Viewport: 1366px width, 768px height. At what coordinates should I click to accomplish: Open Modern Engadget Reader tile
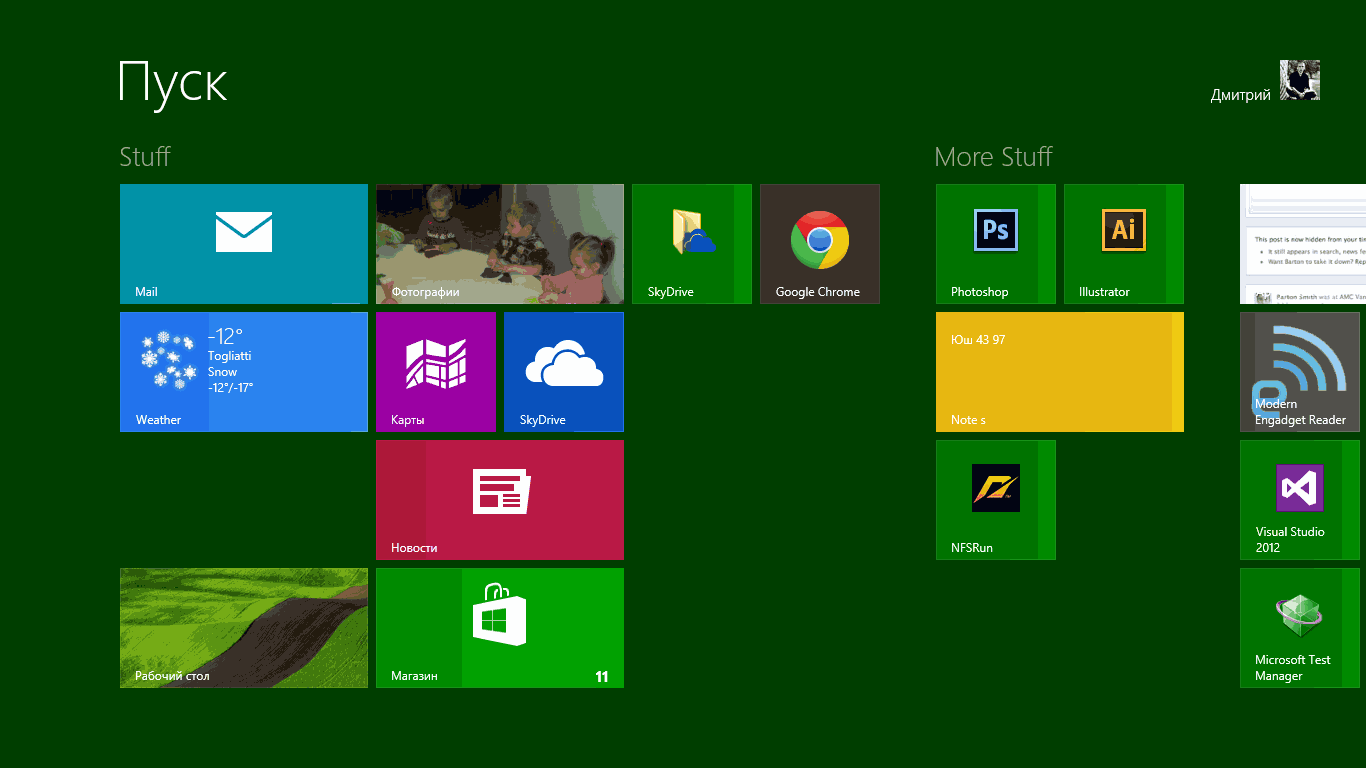point(1300,372)
